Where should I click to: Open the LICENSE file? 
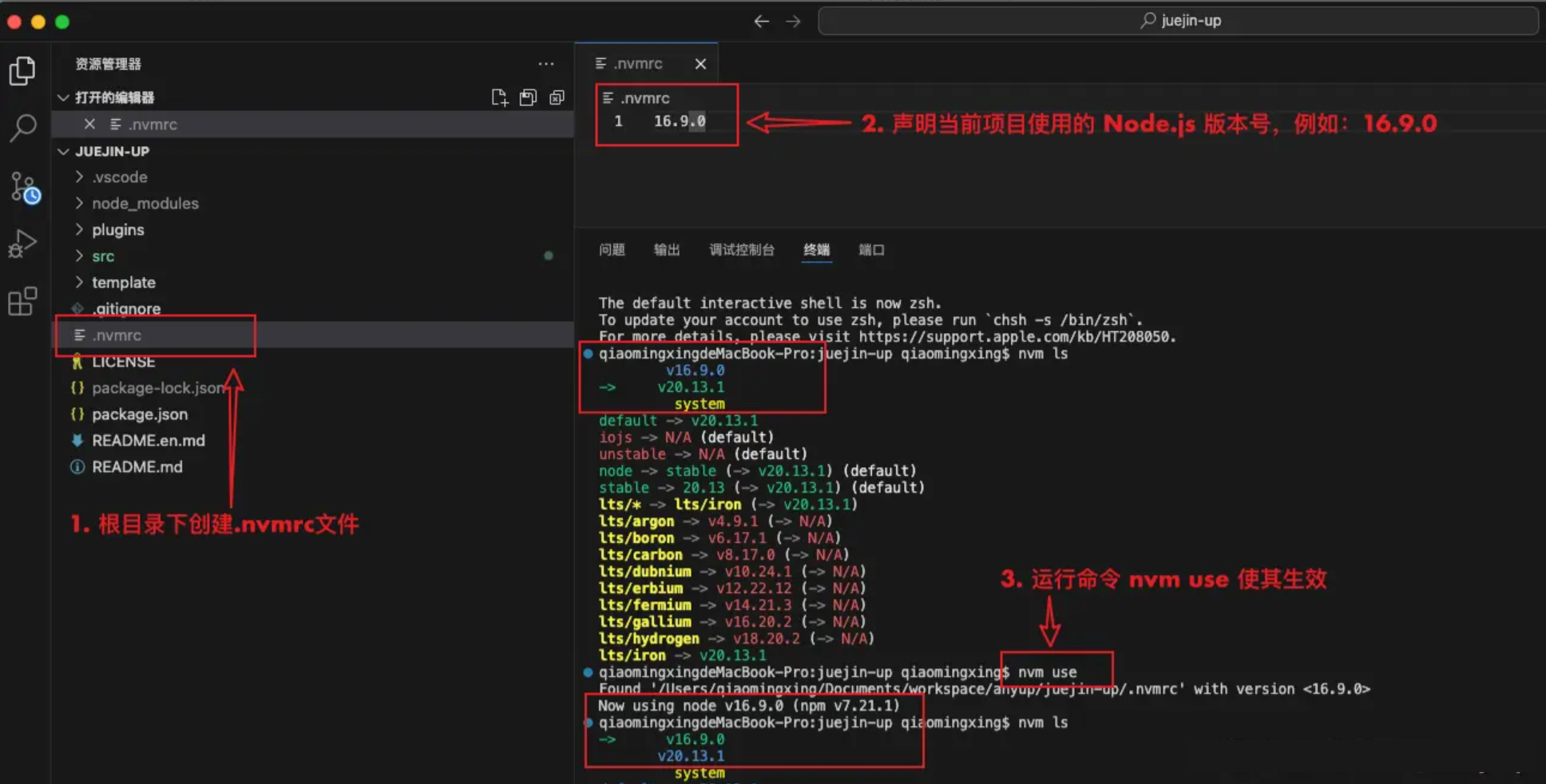click(312, 361)
